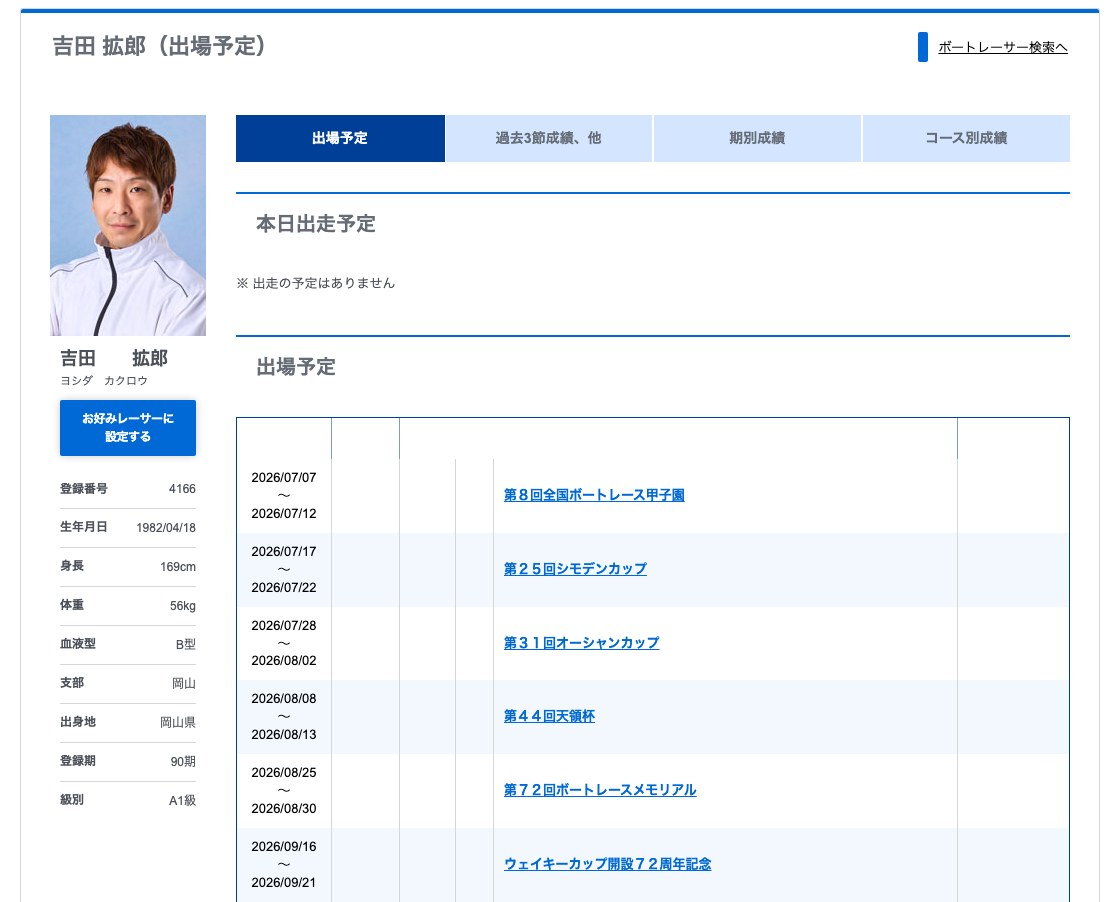
Task: Open the ボートレーサー検索へ link
Action: point(1002,47)
